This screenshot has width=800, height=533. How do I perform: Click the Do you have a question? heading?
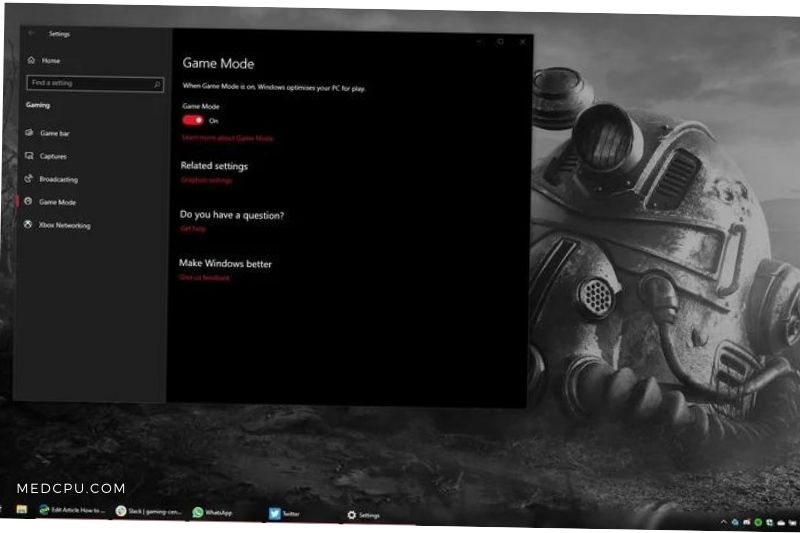click(x=232, y=215)
